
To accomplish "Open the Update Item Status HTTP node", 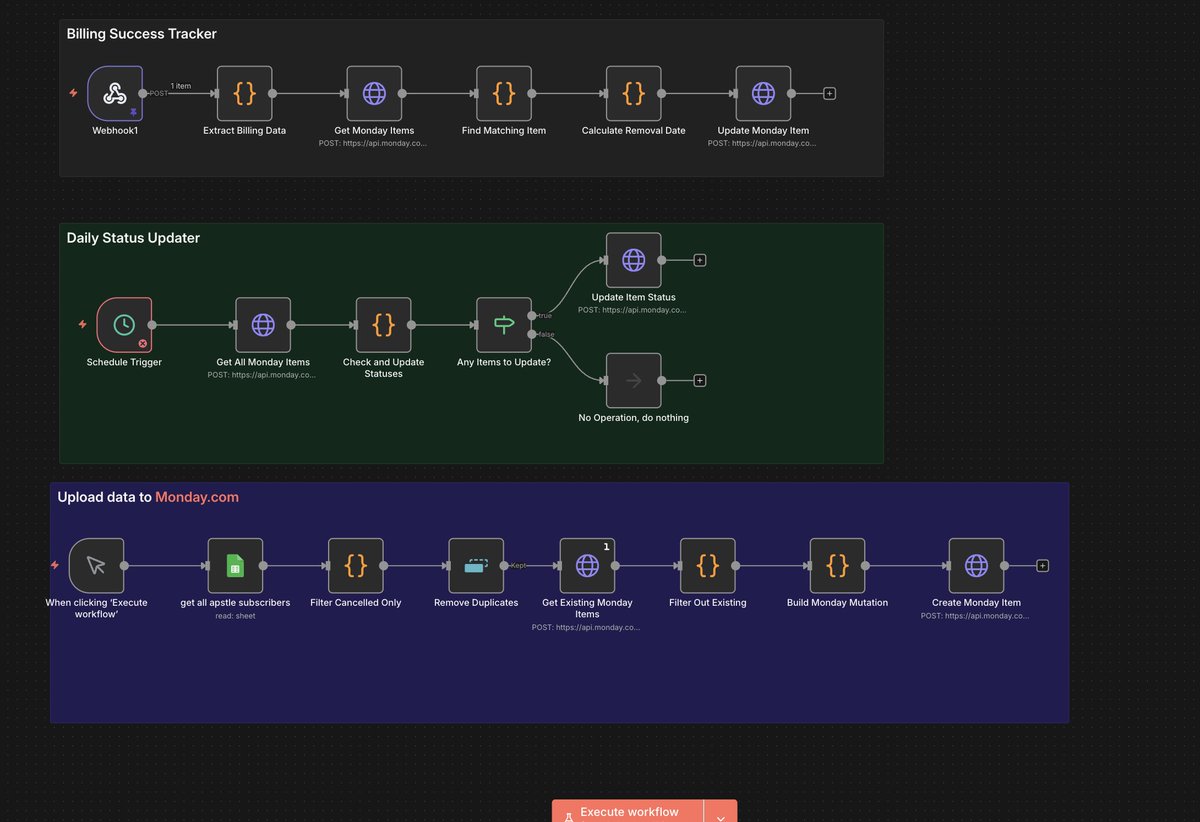I will [633, 260].
